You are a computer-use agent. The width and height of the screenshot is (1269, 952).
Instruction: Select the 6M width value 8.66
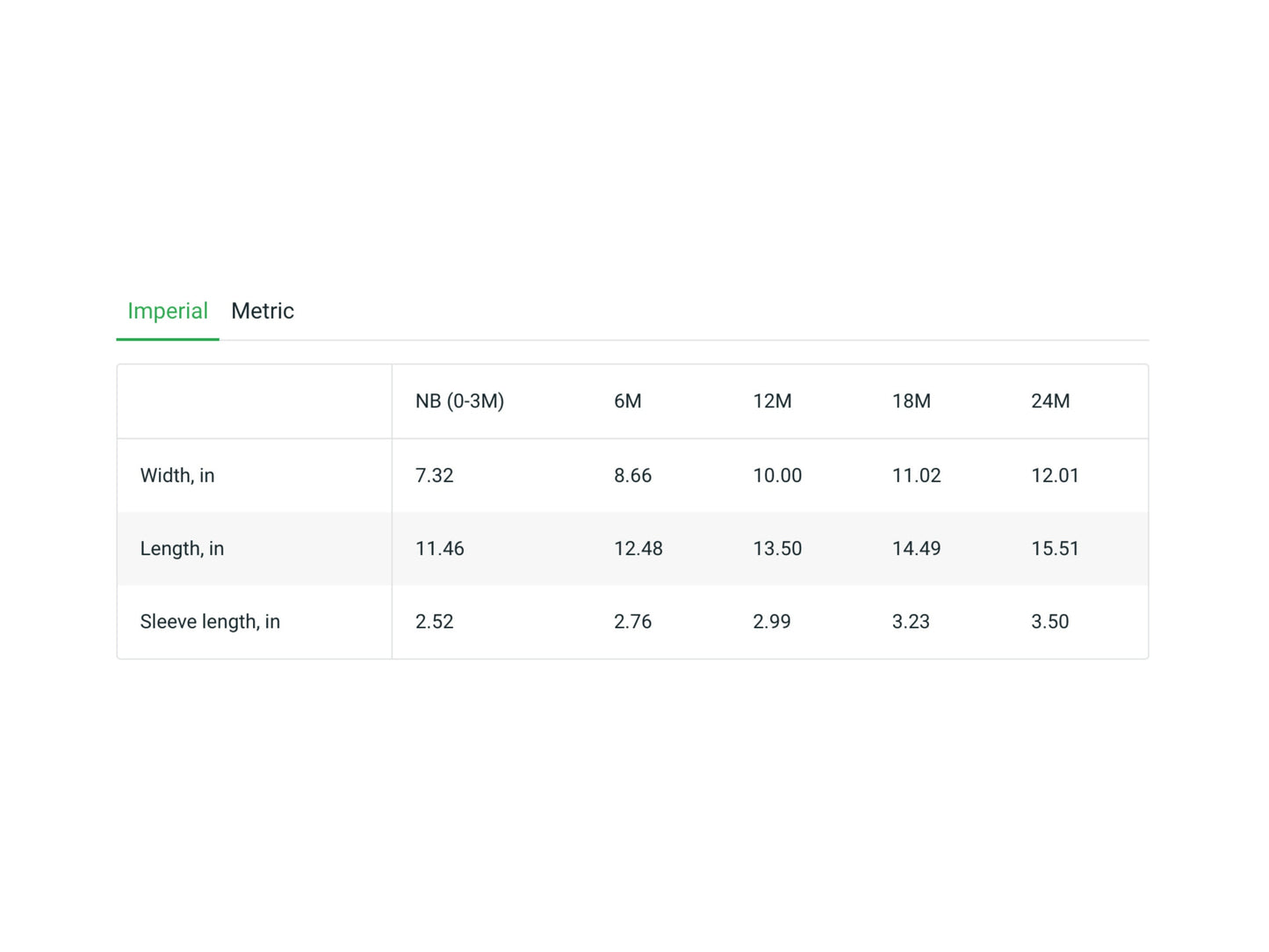pyautogui.click(x=632, y=475)
